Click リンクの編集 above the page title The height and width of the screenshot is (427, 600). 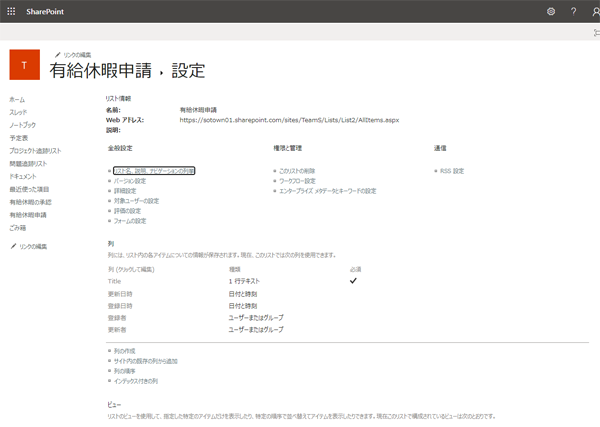point(77,55)
